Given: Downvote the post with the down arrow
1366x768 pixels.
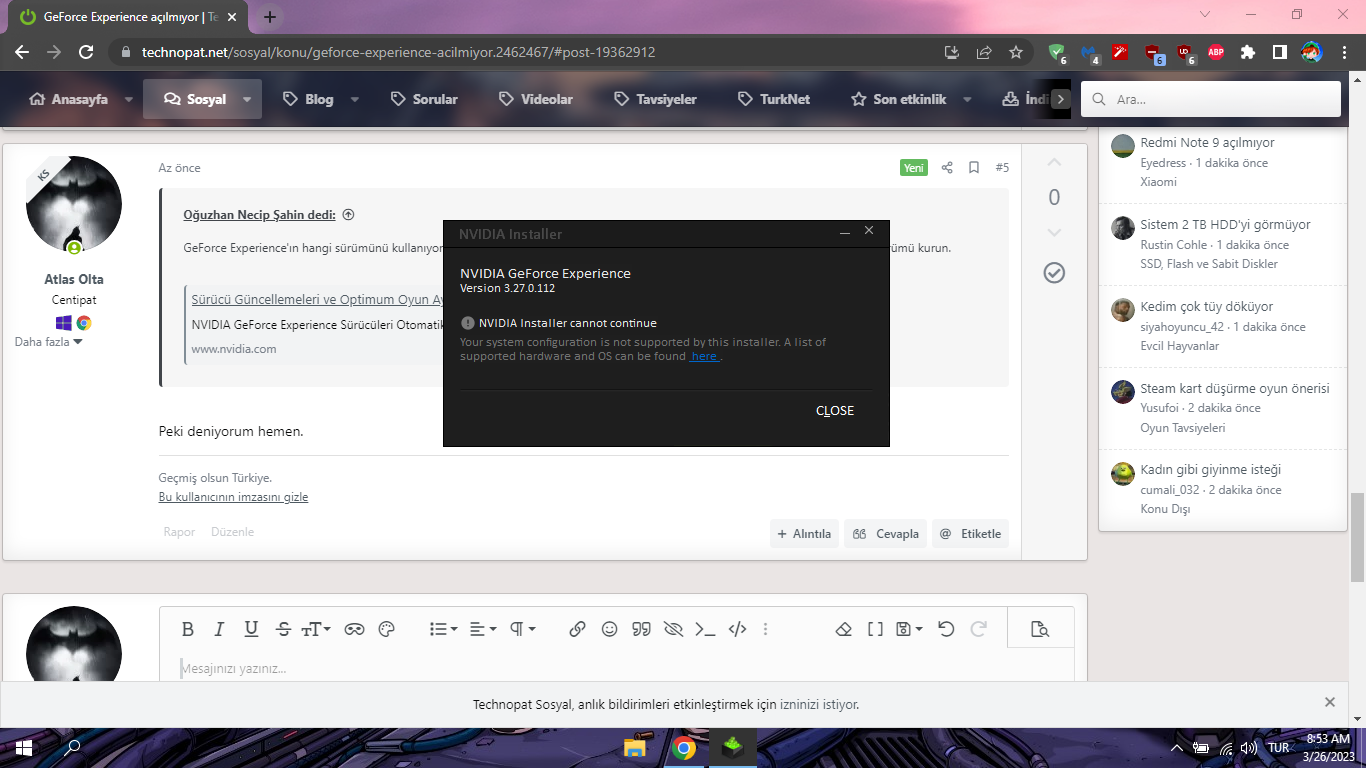Looking at the screenshot, I should tap(1054, 233).
